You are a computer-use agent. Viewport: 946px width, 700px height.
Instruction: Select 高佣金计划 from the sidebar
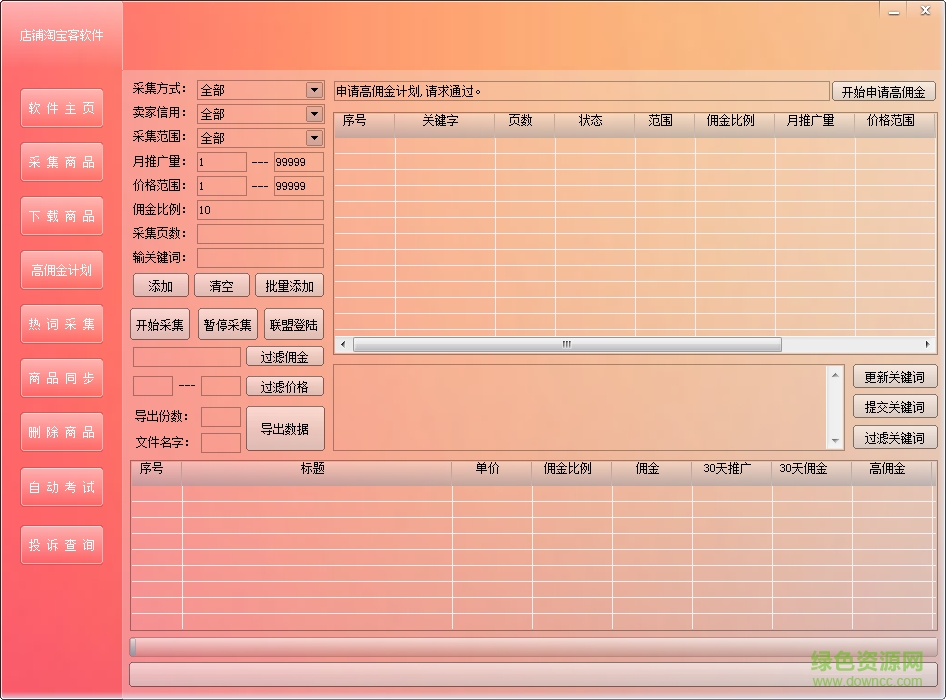click(61, 269)
